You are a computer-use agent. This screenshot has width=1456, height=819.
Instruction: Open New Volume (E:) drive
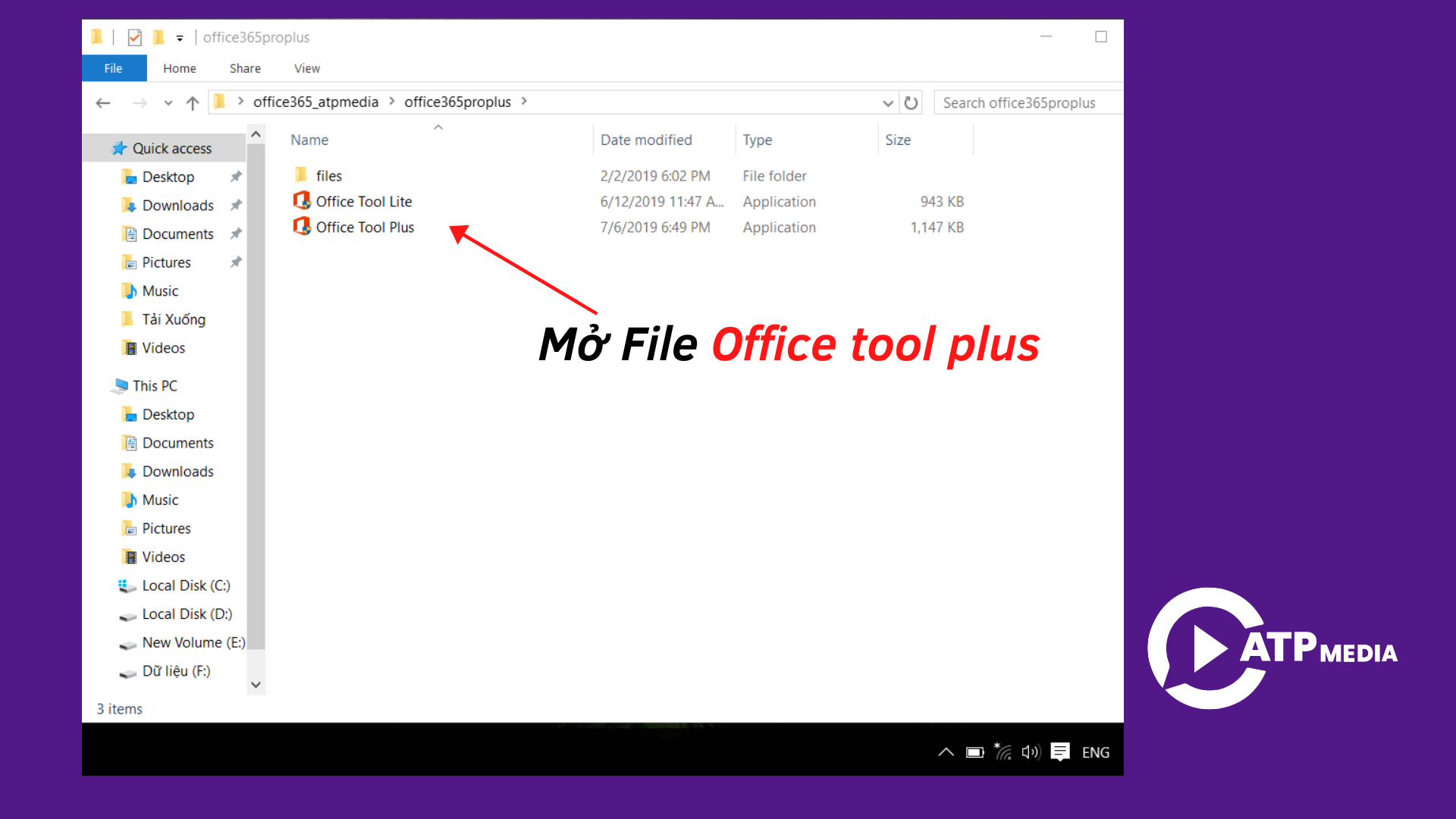coord(193,643)
